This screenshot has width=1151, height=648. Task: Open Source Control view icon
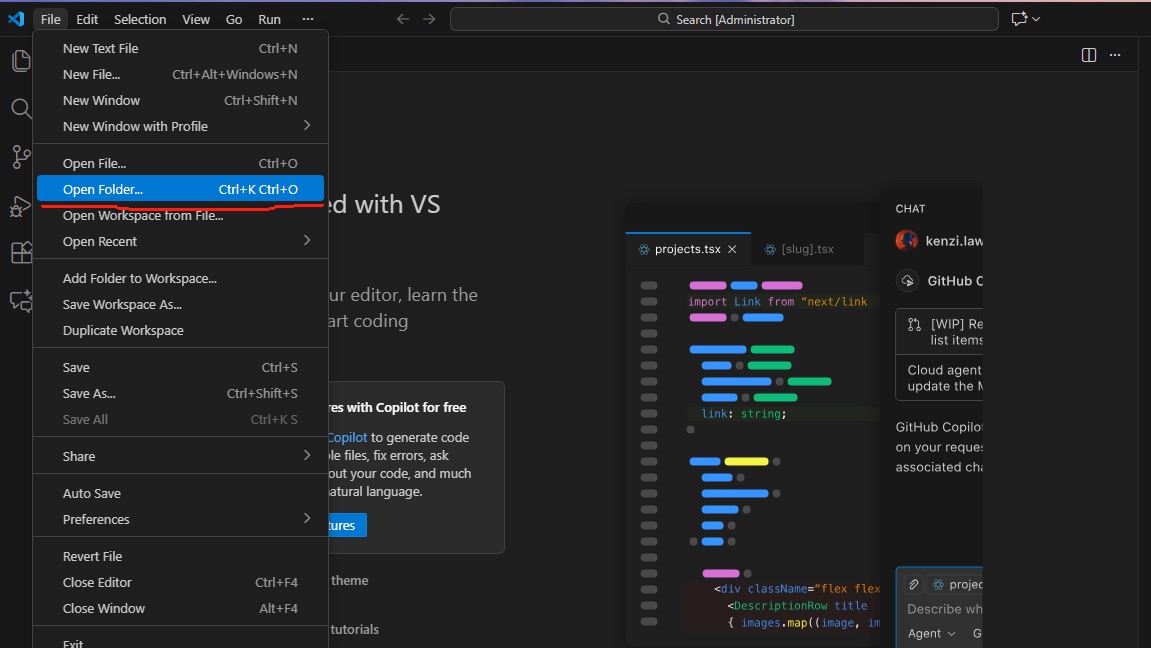[x=21, y=156]
